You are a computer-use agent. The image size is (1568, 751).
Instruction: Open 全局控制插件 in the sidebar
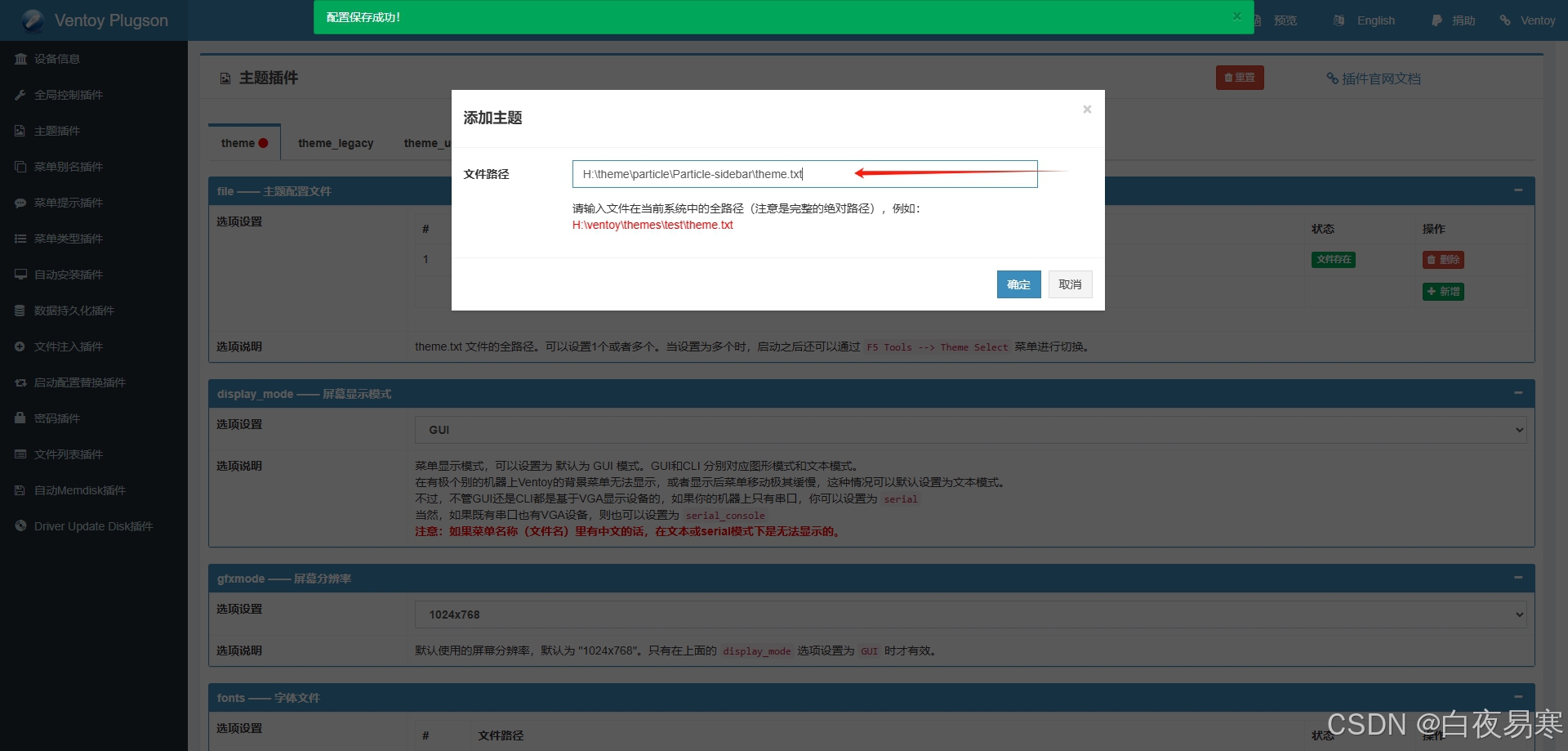[69, 95]
